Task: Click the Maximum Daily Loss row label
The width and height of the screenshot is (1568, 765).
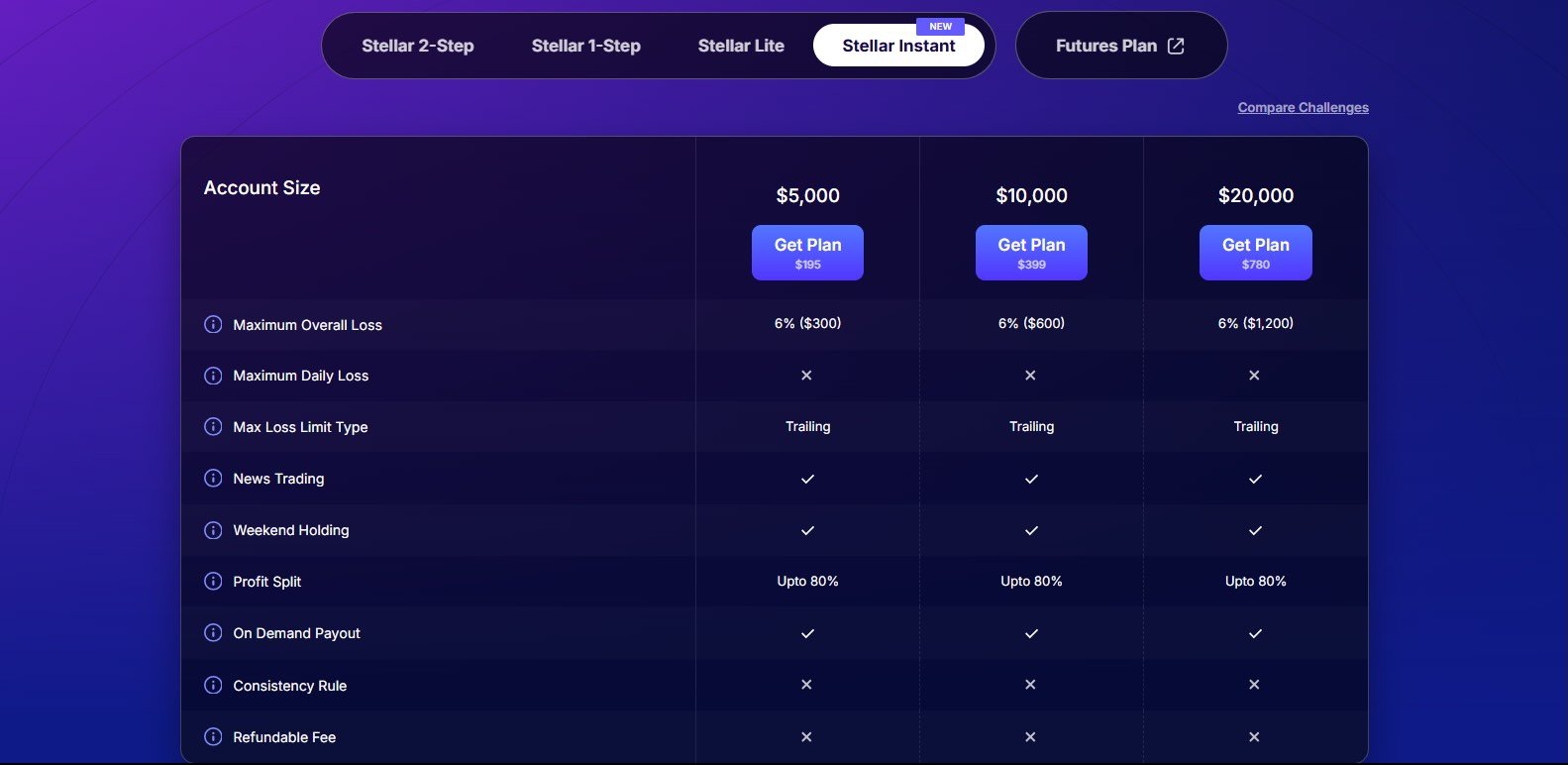Action: point(300,376)
